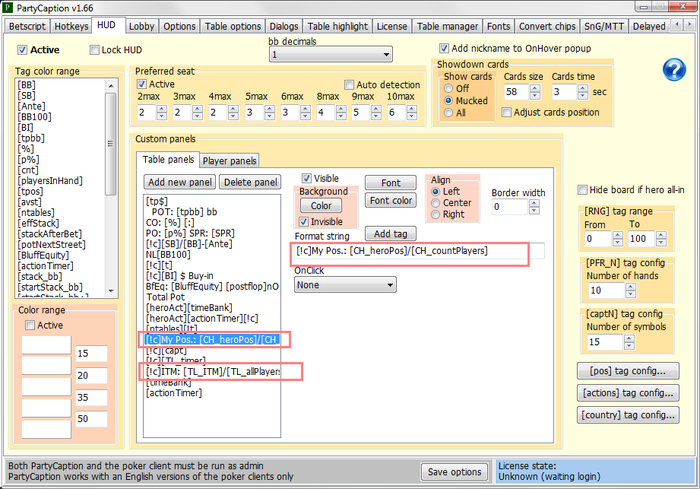Image resolution: width=700 pixels, height=489 pixels.
Task: Toggle Hide board if hero all-in
Action: click(584, 190)
